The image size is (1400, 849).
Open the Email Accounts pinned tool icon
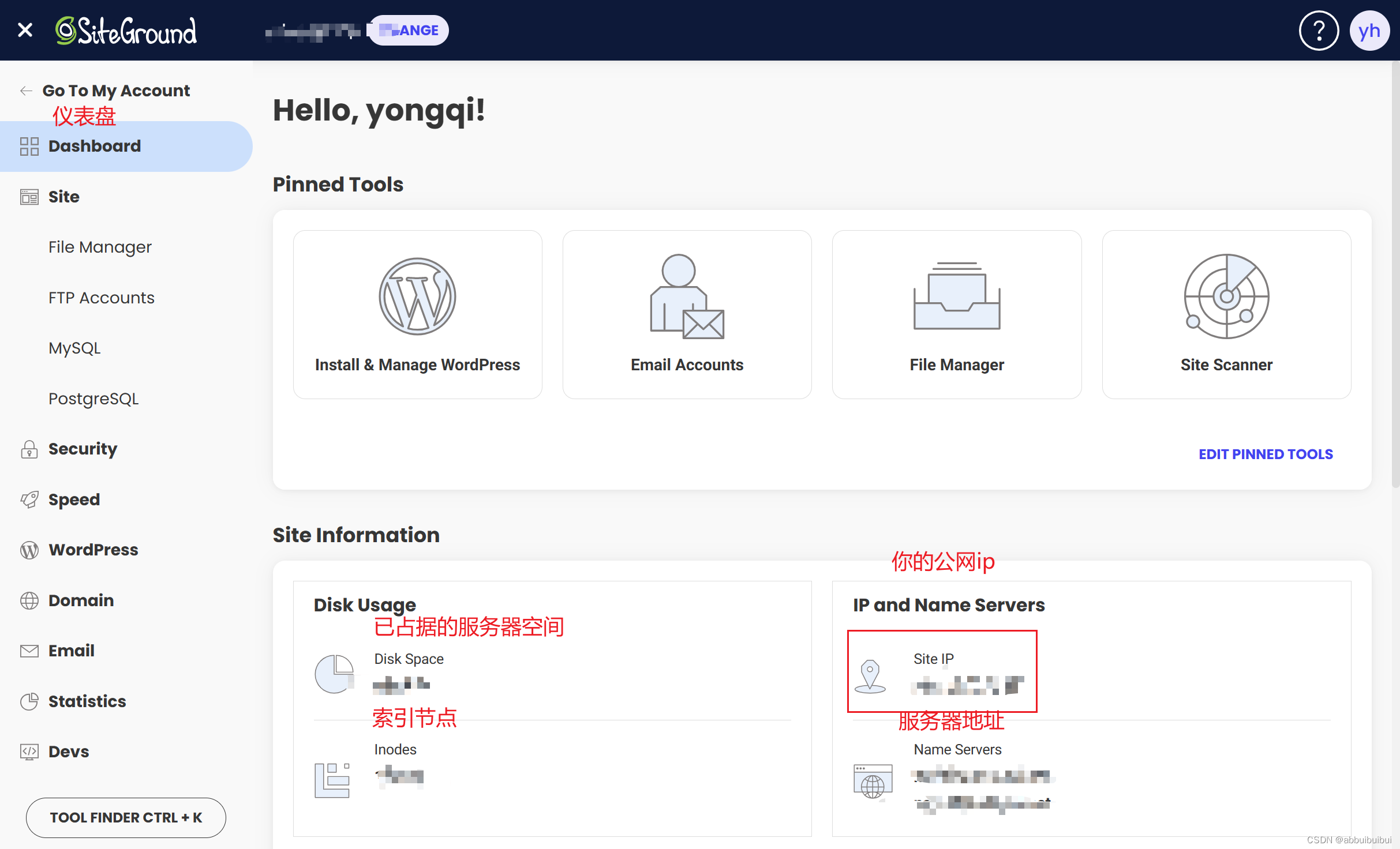click(687, 296)
